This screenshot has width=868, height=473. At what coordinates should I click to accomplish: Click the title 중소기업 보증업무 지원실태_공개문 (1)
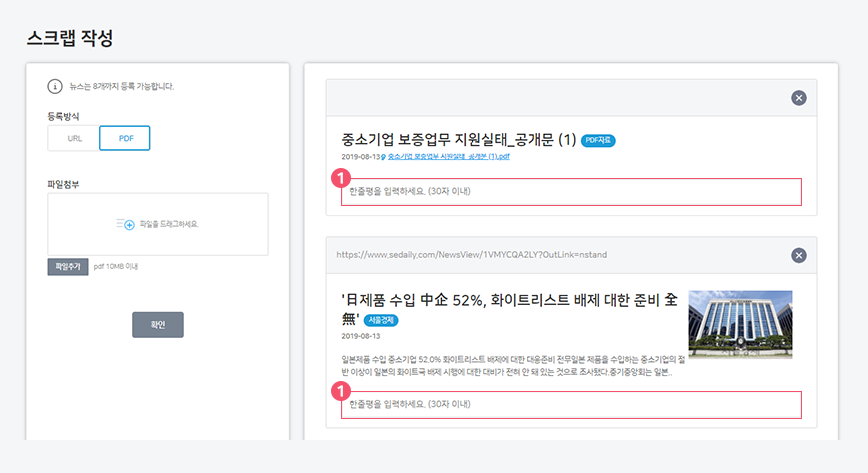click(458, 140)
